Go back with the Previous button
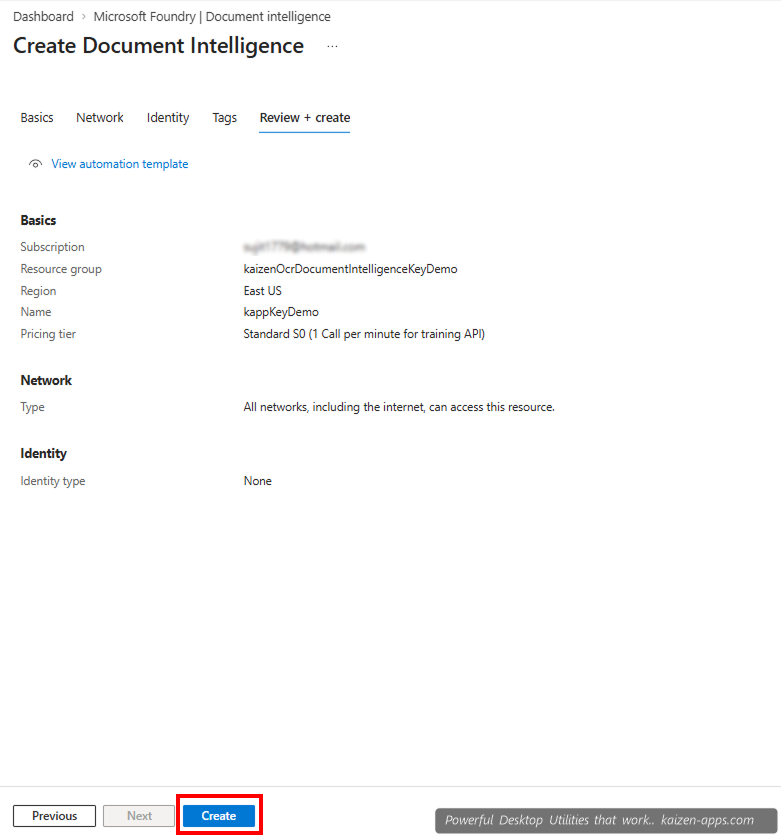This screenshot has height=838, width=781. tap(55, 816)
